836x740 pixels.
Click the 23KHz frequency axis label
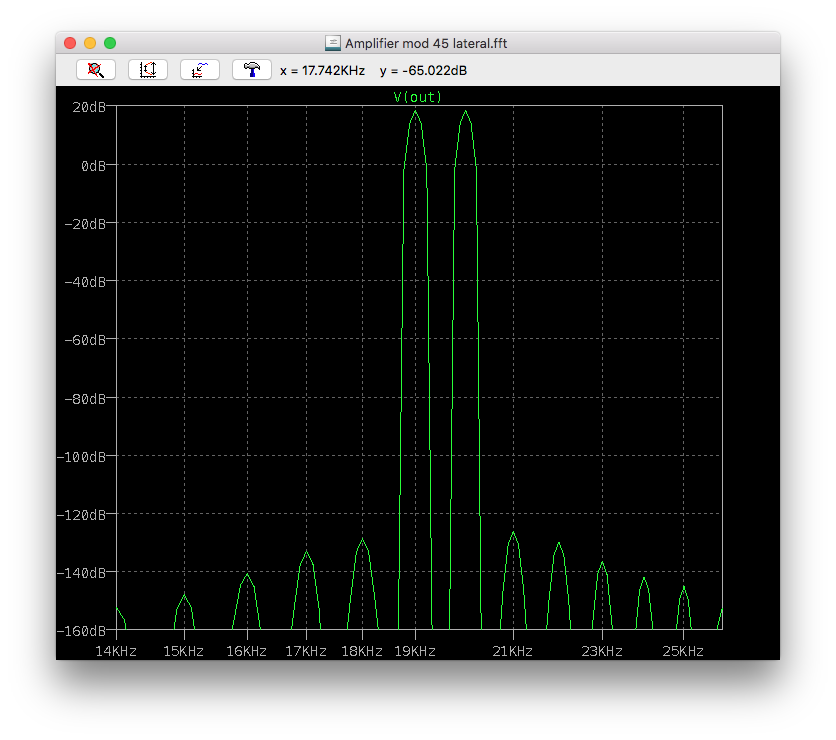[x=602, y=651]
